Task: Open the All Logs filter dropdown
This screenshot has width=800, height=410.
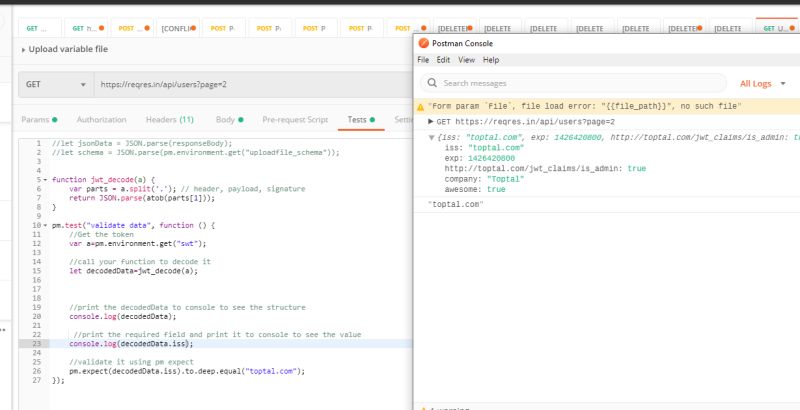Action: 763,84
